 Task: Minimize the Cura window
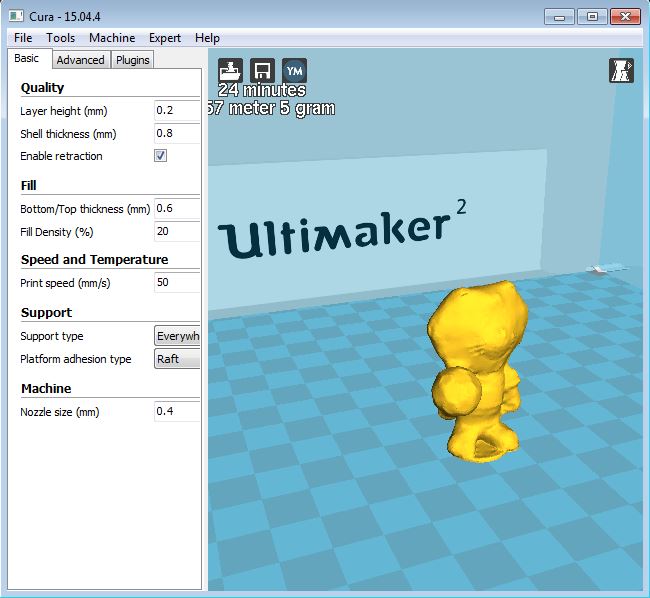[x=559, y=17]
